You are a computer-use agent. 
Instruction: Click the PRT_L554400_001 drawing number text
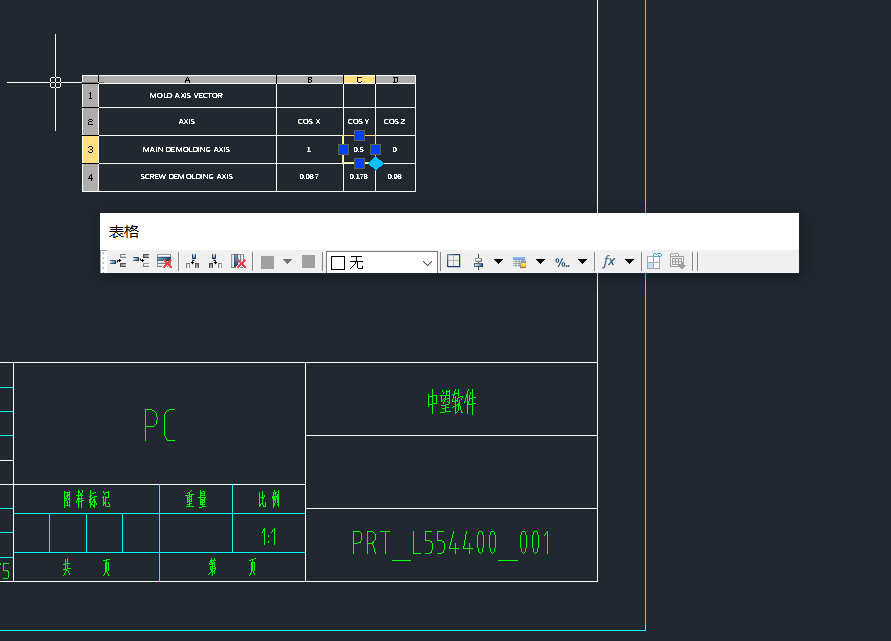pyautogui.click(x=451, y=544)
